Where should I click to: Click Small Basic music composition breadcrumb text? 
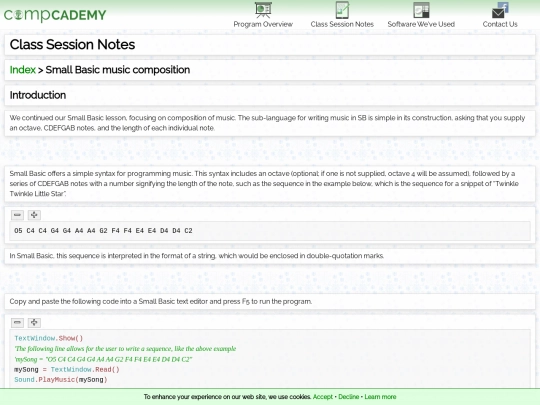(x=118, y=70)
